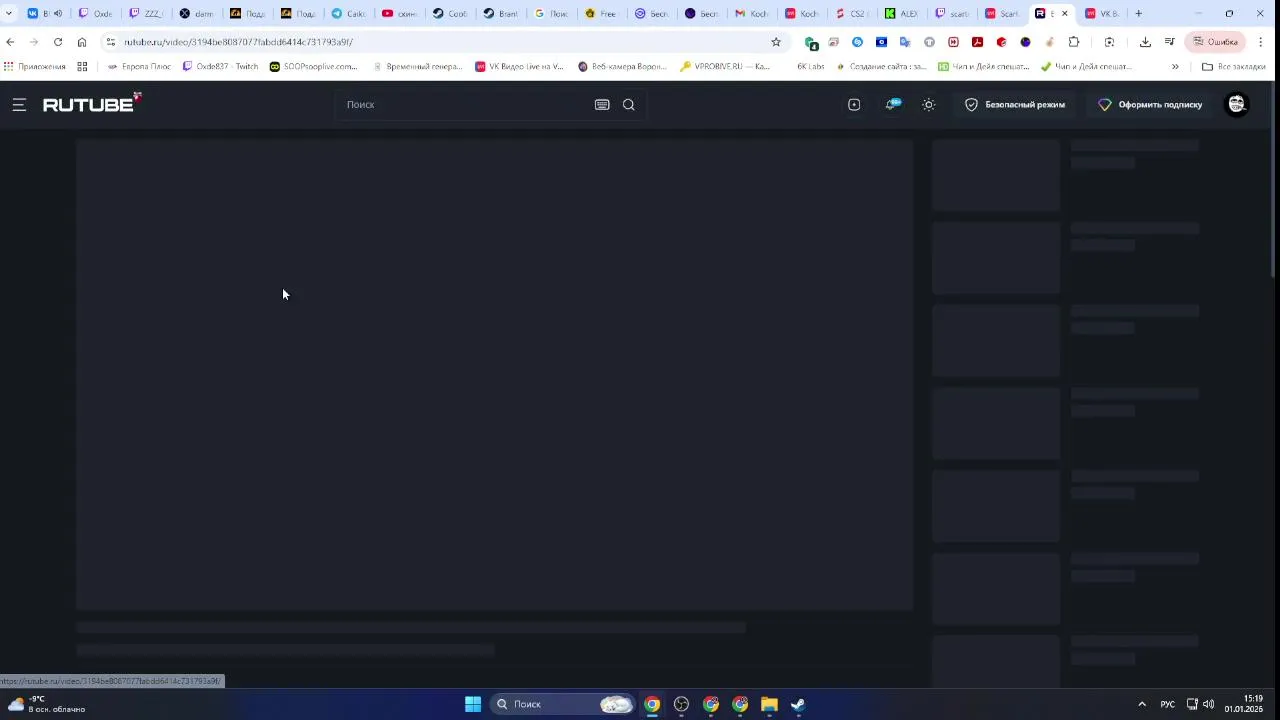Open the virtual keyboard icon in search
1280x720 pixels.
[602, 104]
